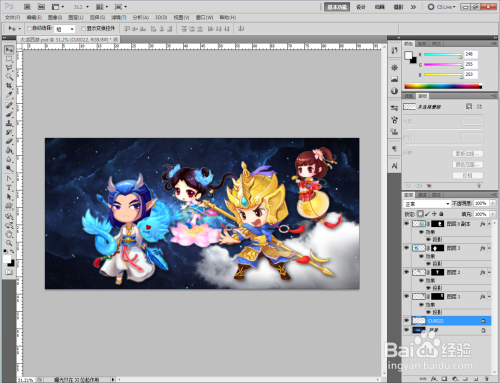Select the Horizontal Type tool
This screenshot has height=383, width=500.
[x=9, y=188]
